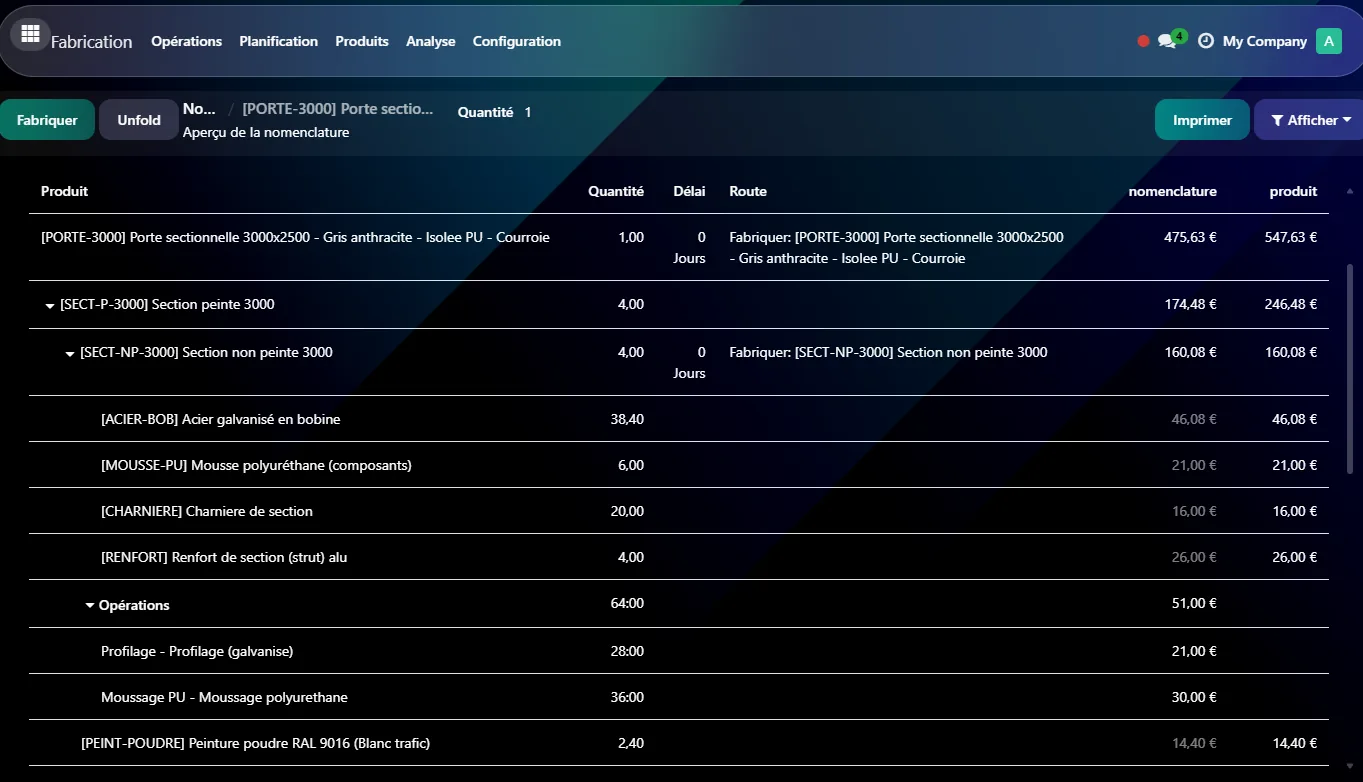
Task: Select the 2,40 quantity for PEINT-POUDRE
Action: (631, 743)
